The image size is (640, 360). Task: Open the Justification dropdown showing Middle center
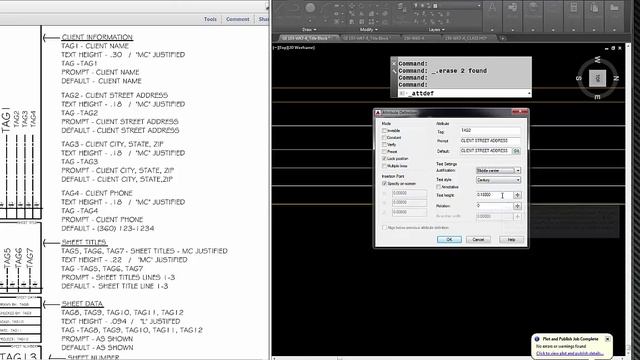(x=498, y=170)
